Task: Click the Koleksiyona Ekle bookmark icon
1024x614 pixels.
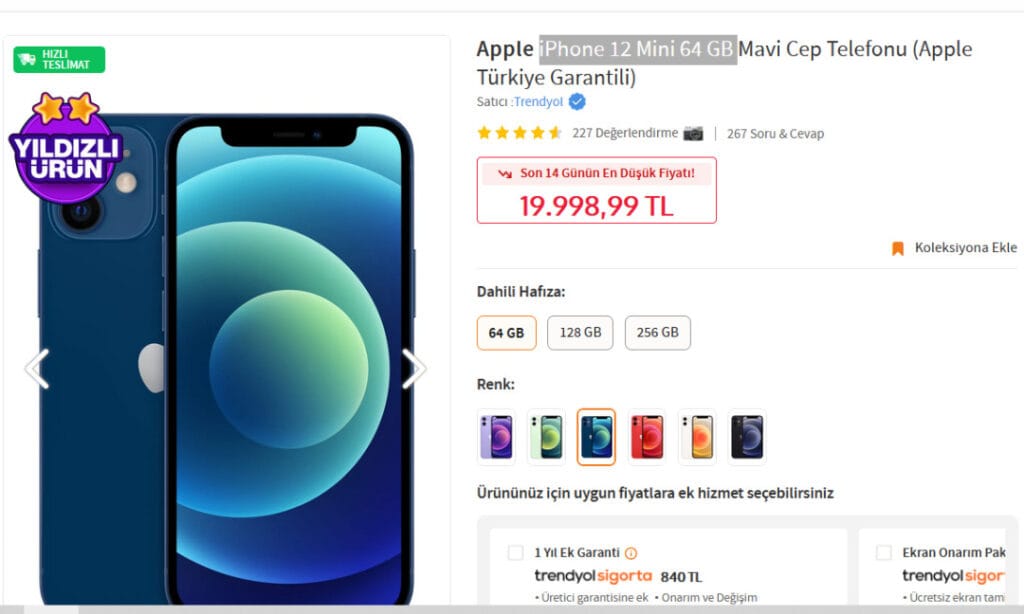Action: 898,248
